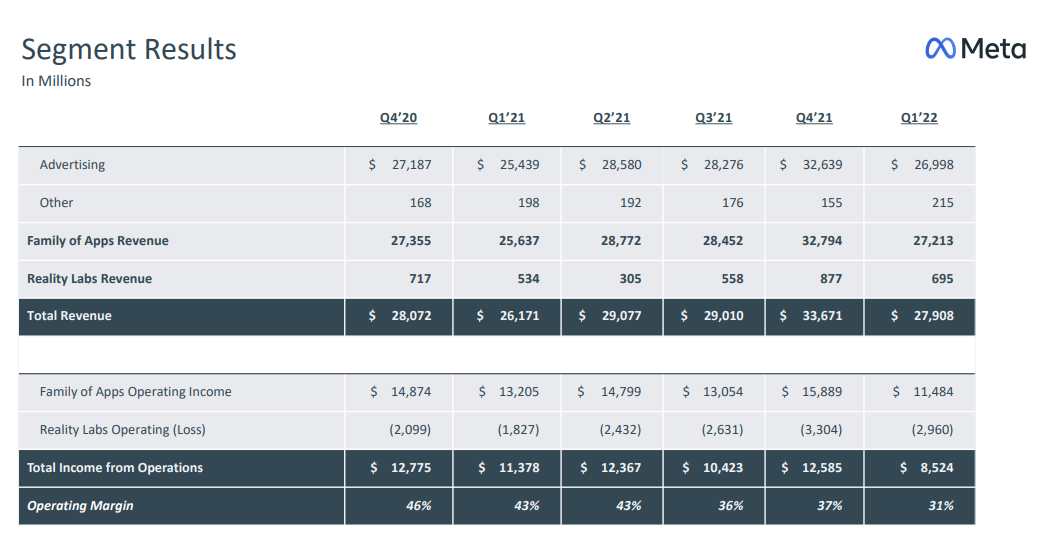Select the Reality Labs Revenue row label
Screen dimensions: 1038x546
pos(90,279)
